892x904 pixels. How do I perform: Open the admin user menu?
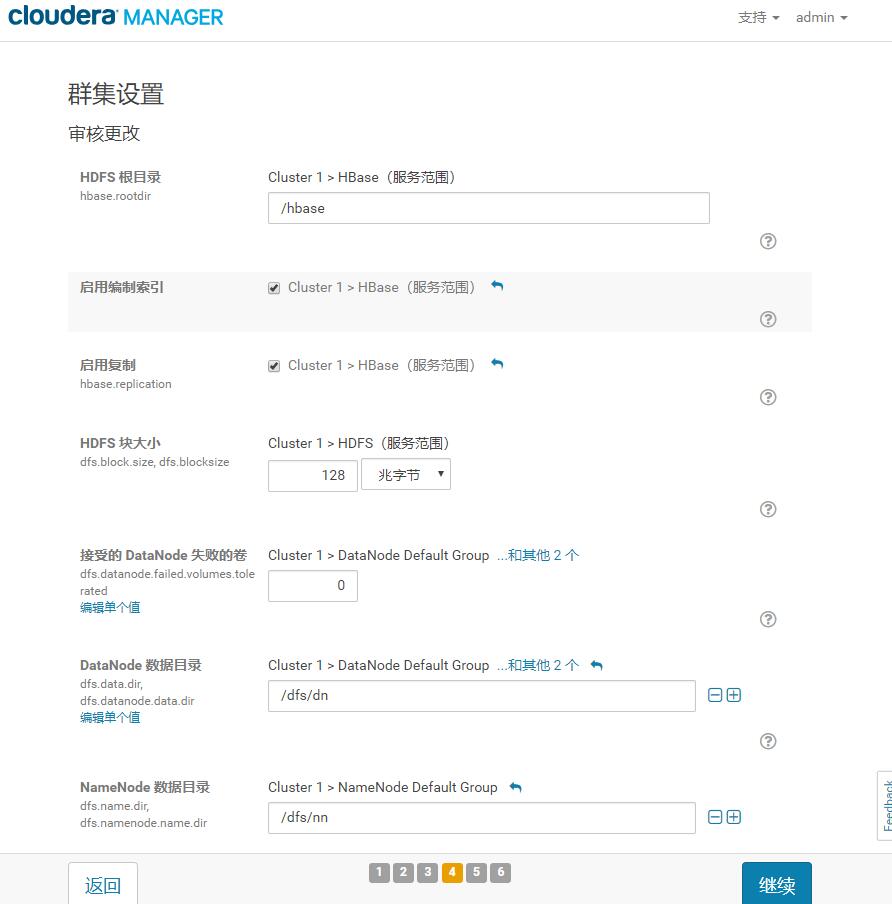821,18
